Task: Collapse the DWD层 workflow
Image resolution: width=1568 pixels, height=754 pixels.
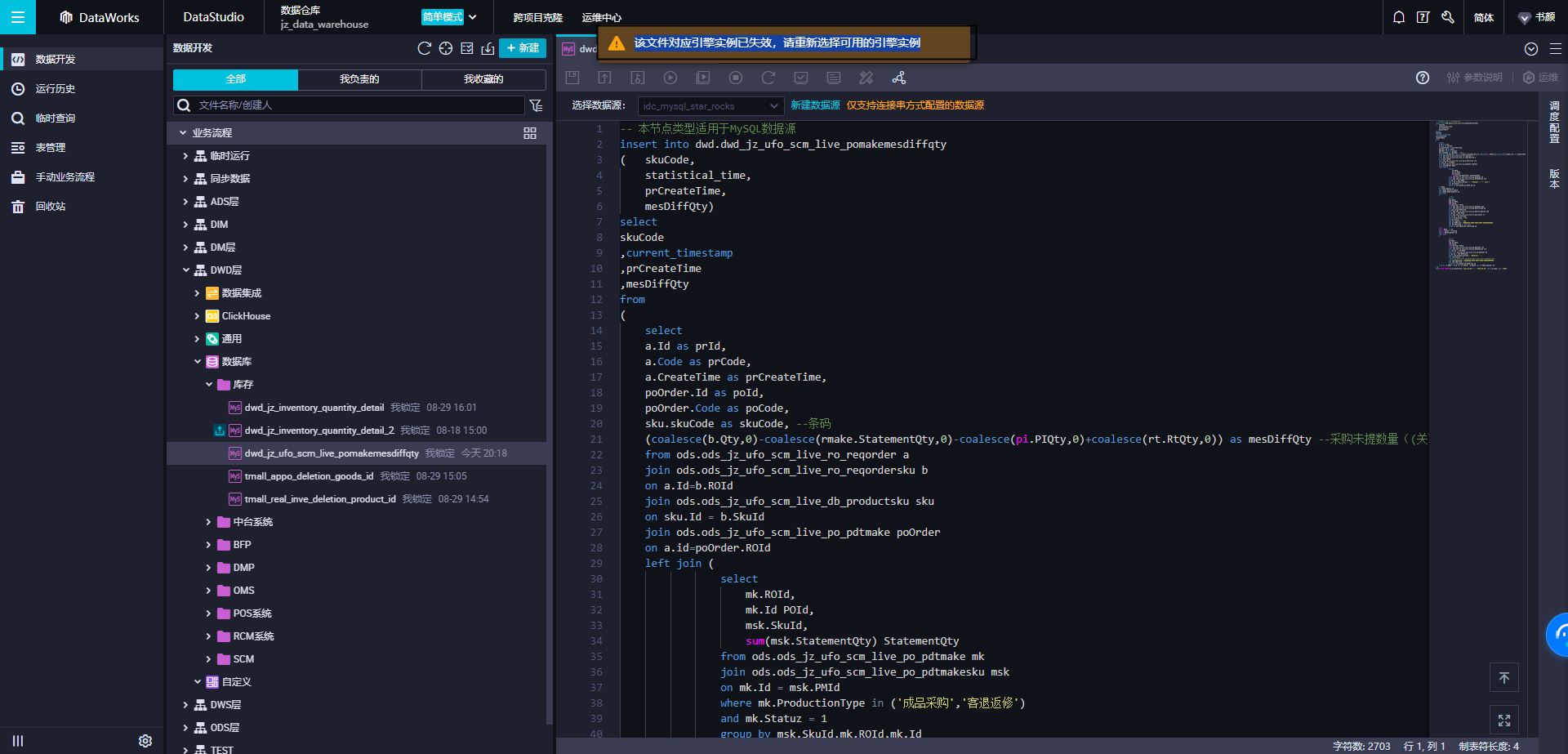Action: tap(185, 270)
